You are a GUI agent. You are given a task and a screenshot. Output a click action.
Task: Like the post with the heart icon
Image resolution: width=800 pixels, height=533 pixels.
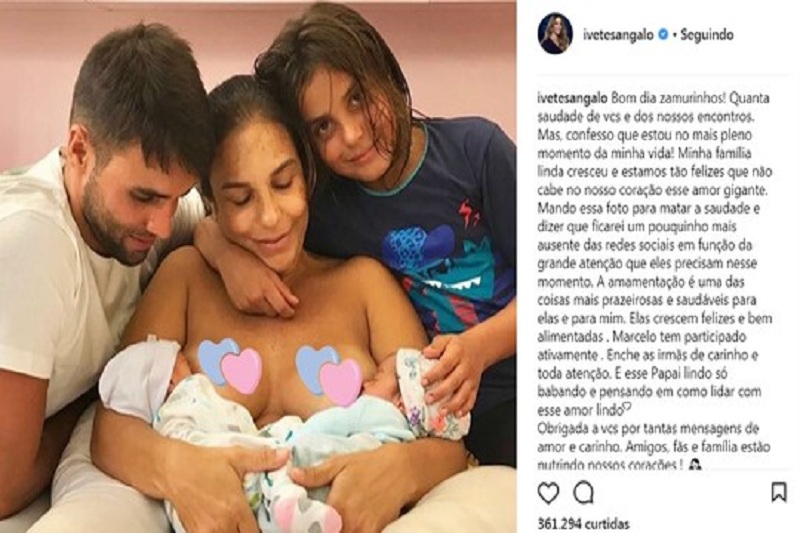point(548,493)
